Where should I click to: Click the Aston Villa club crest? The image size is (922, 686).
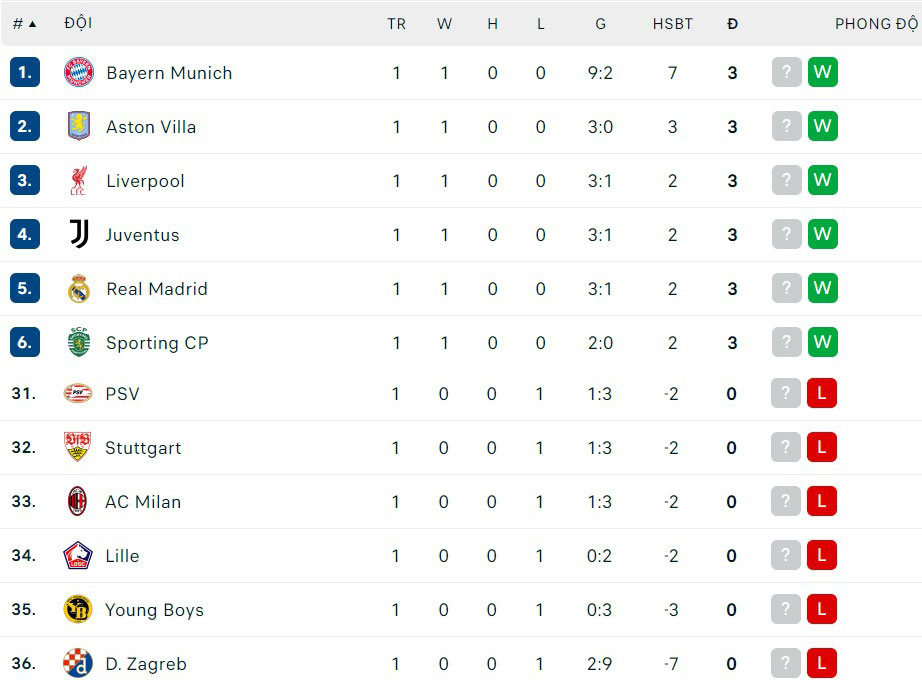79,126
